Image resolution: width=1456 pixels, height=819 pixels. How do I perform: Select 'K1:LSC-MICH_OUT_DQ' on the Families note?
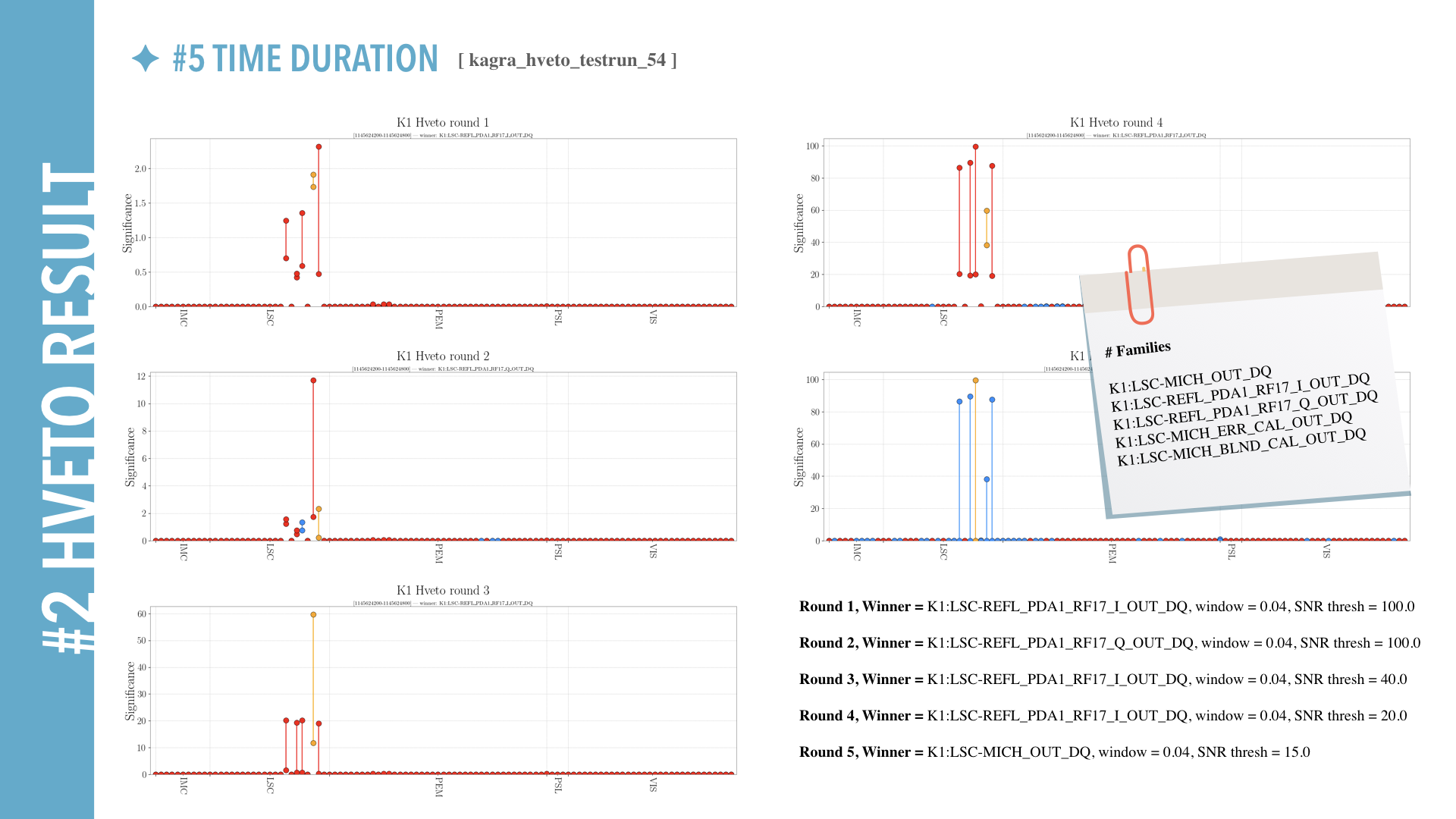pyautogui.click(x=1190, y=380)
